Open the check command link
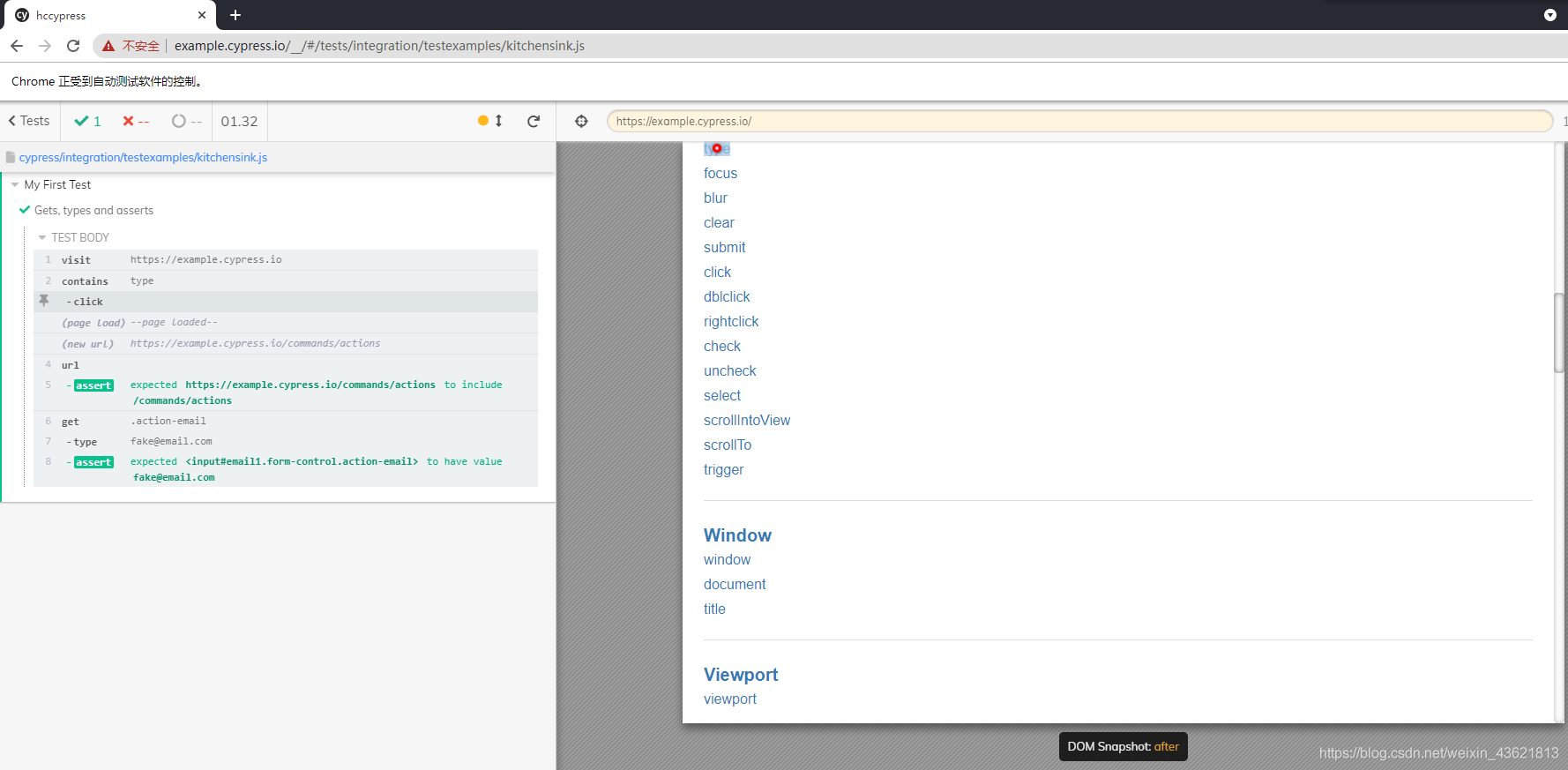Screen dimensions: 1568x770 tap(722, 347)
